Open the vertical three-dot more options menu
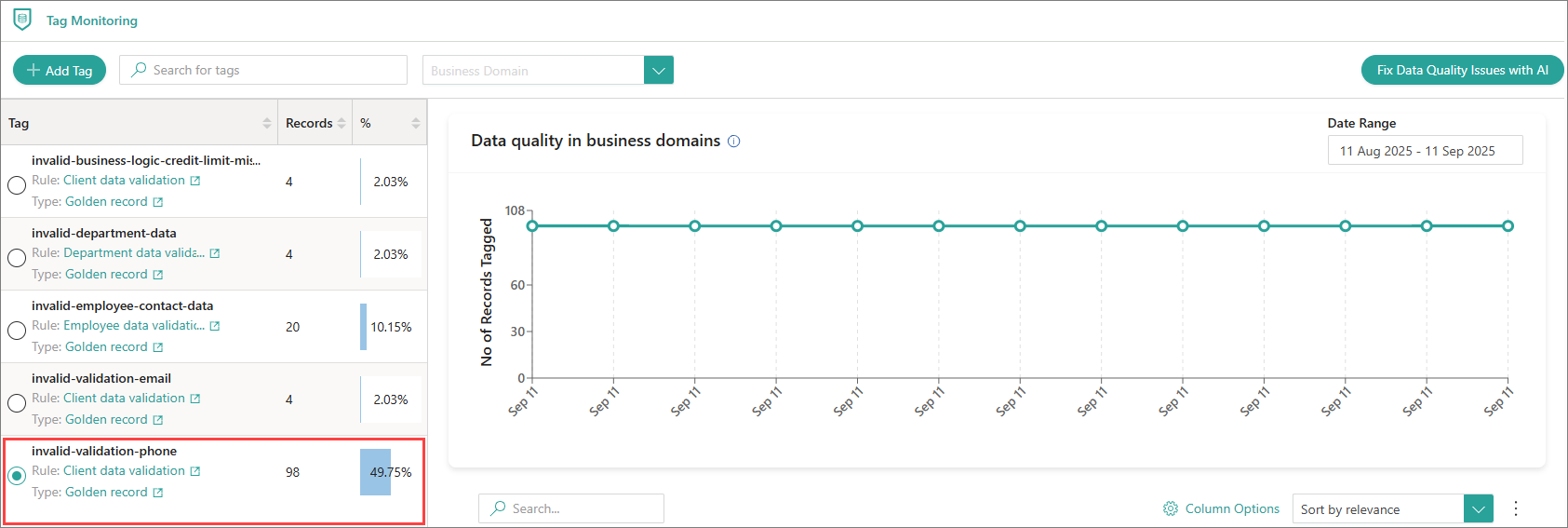 (1515, 508)
